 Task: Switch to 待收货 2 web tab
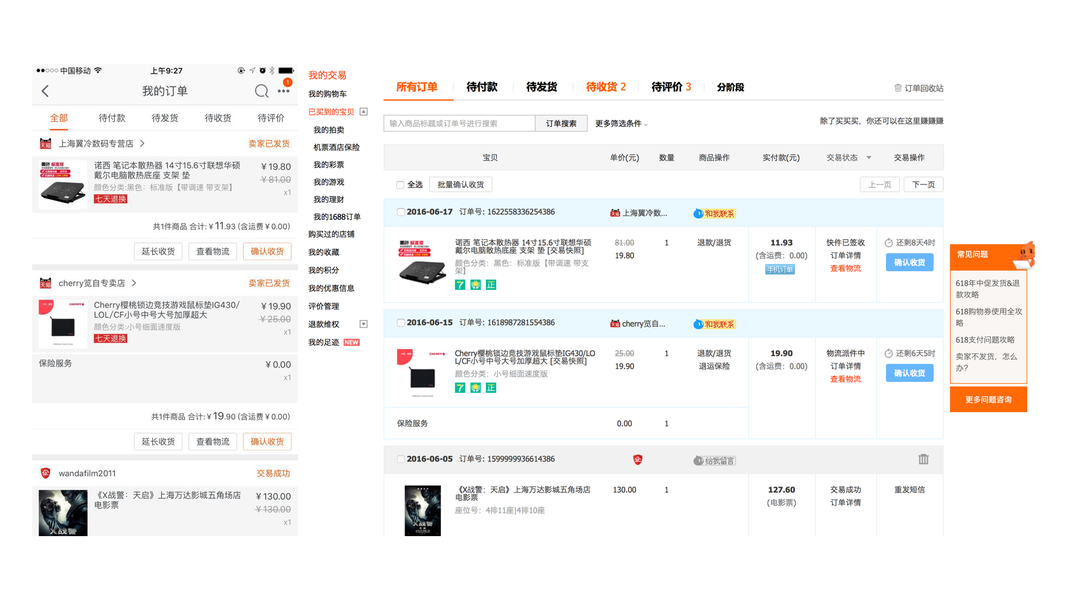pos(606,87)
